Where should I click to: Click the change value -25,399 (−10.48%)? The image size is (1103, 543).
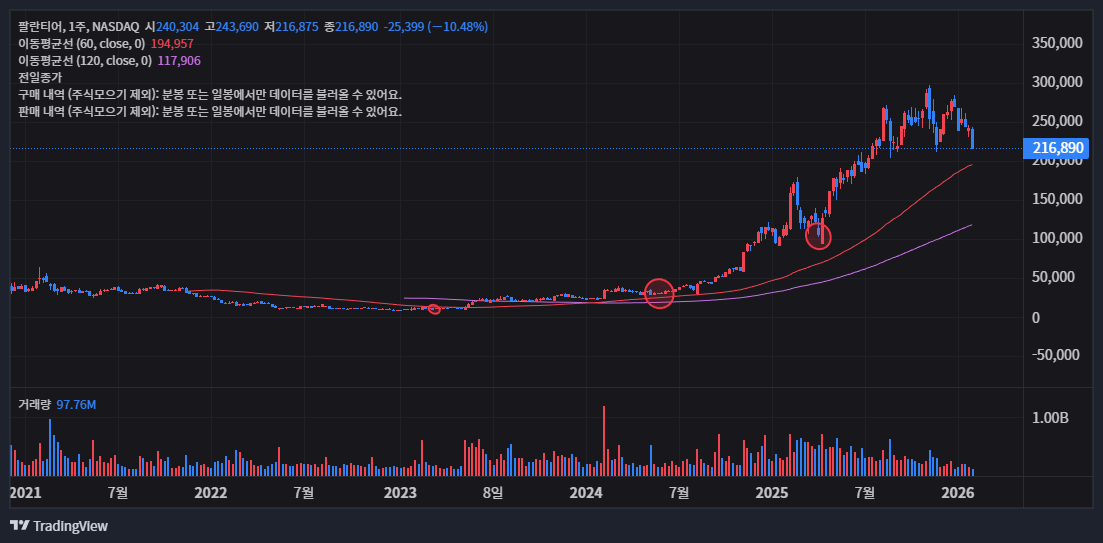coord(435,27)
